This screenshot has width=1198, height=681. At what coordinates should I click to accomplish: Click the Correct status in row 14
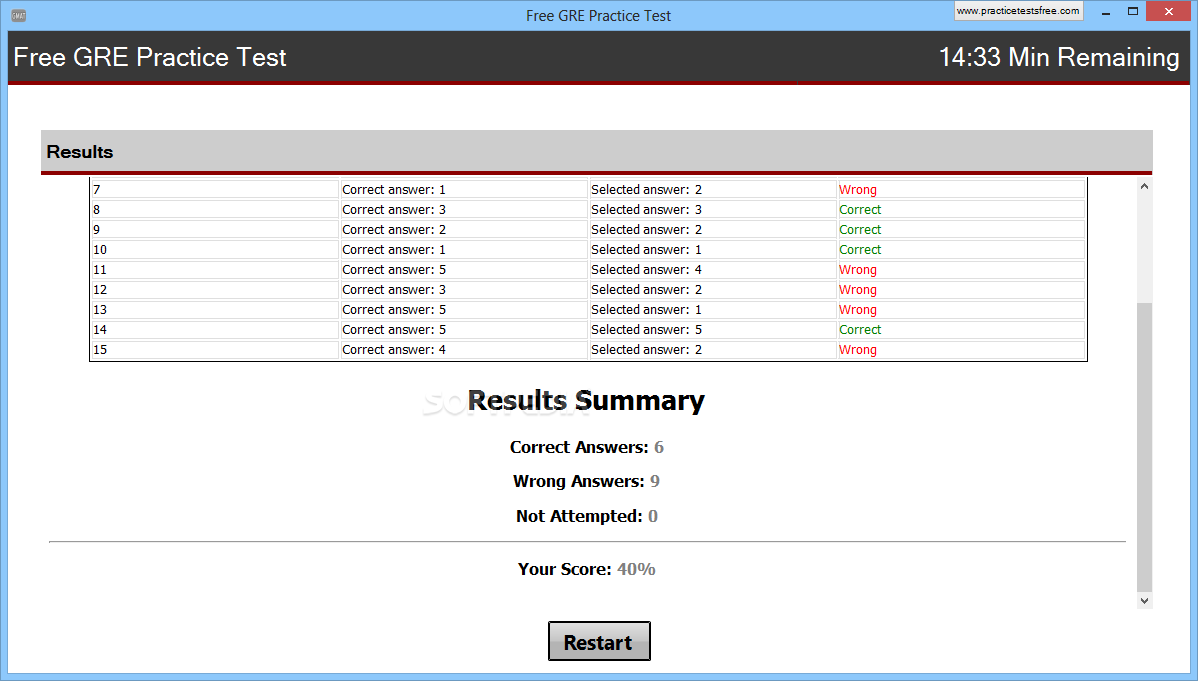click(x=860, y=329)
